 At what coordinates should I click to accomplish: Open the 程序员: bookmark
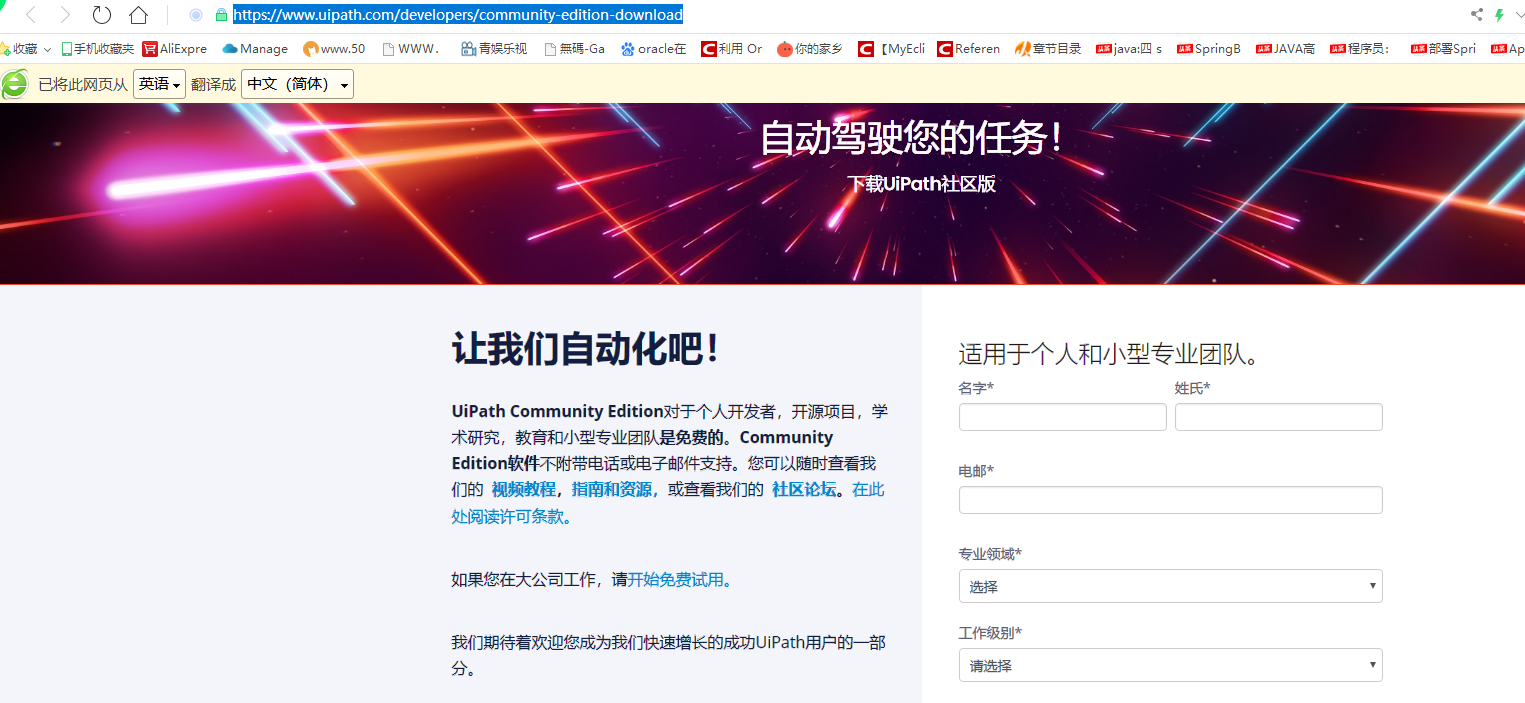(x=1360, y=48)
